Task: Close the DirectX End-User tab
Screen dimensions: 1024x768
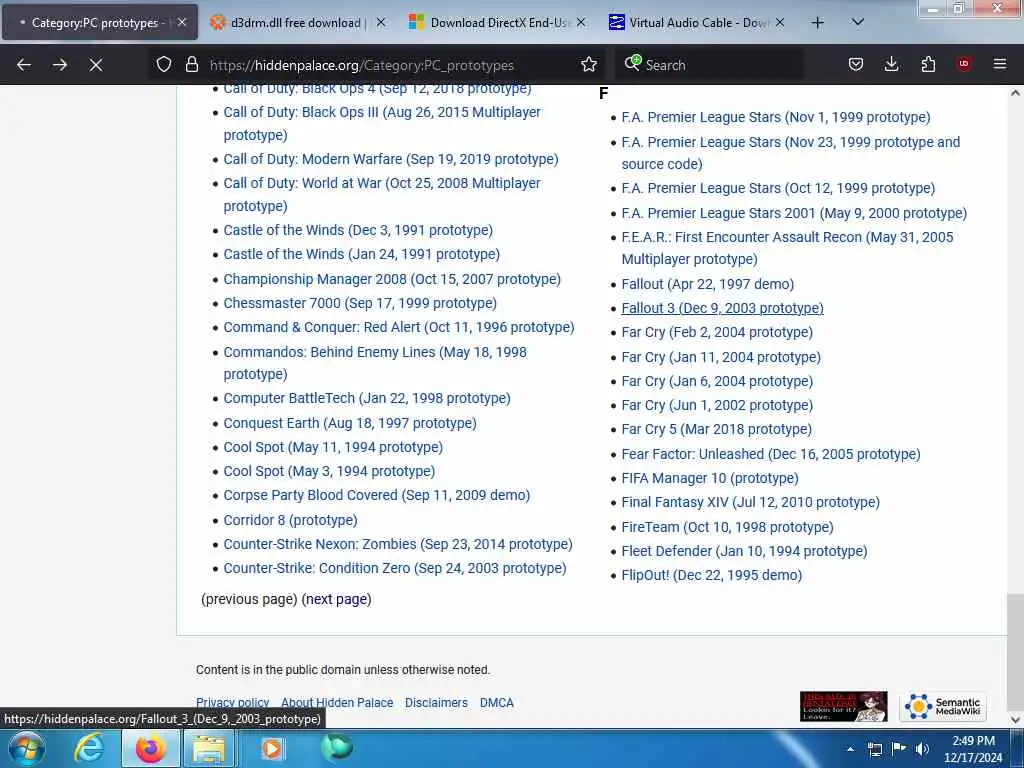Action: (581, 23)
